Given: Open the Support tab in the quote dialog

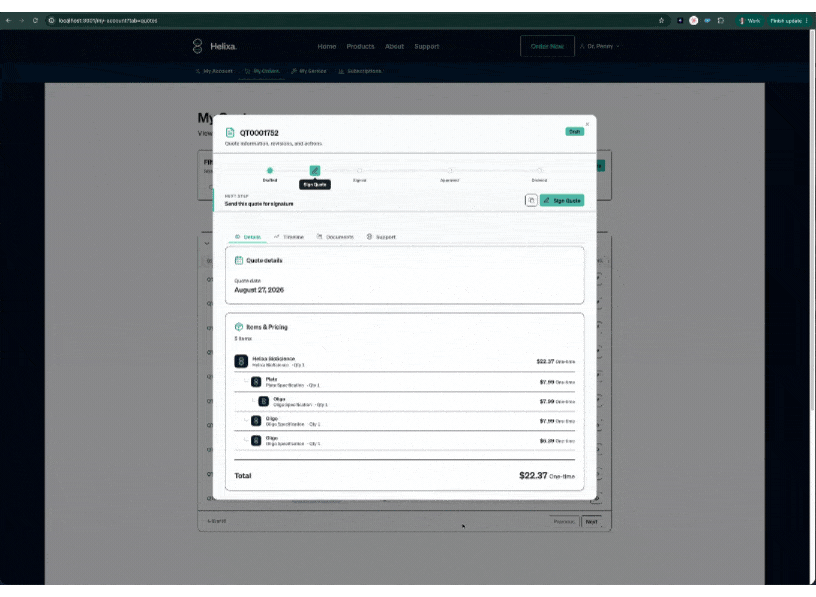Looking at the screenshot, I should point(381,237).
